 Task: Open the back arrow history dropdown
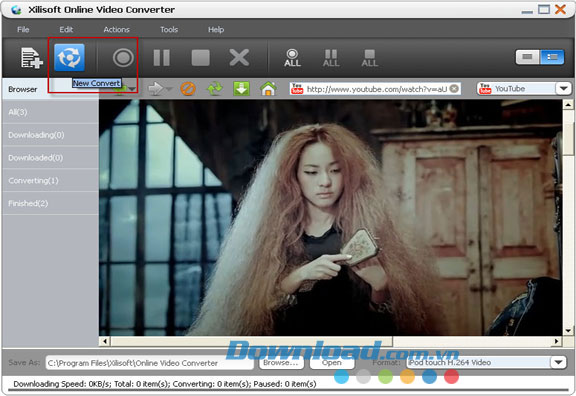click(132, 89)
